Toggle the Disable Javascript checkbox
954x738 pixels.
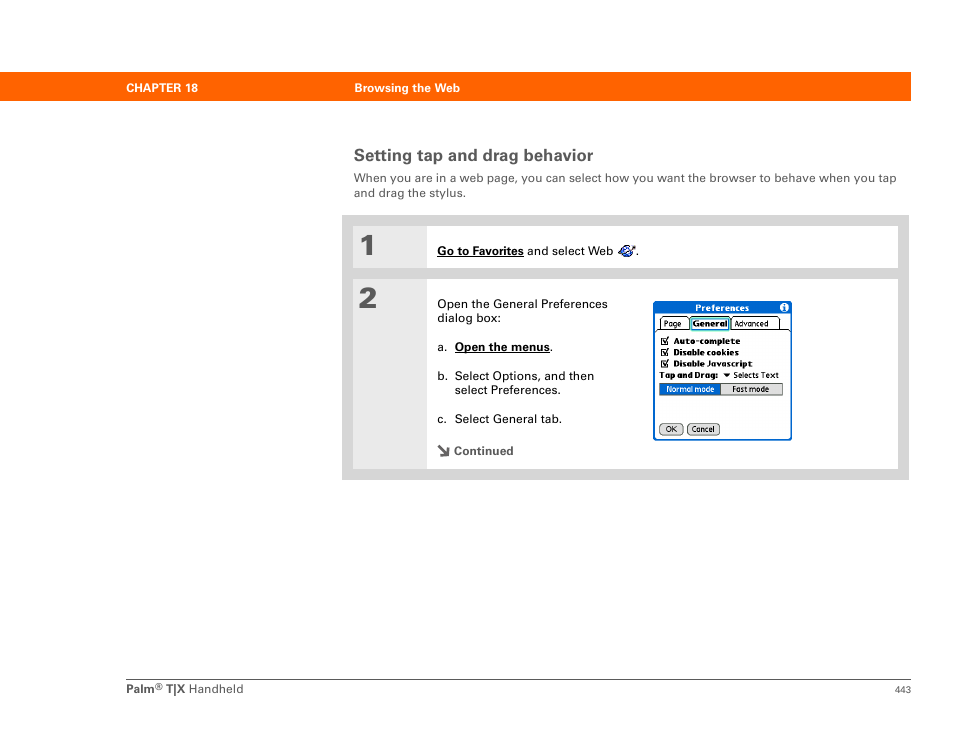pos(664,364)
